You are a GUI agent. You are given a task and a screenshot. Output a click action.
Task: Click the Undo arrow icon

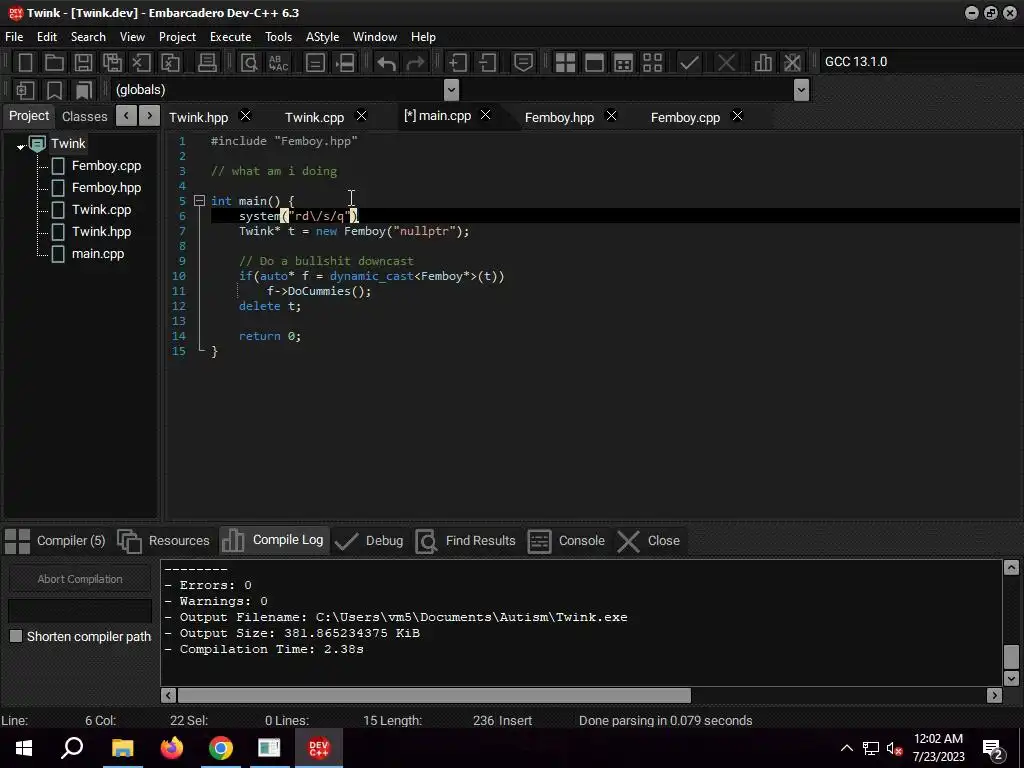387,63
